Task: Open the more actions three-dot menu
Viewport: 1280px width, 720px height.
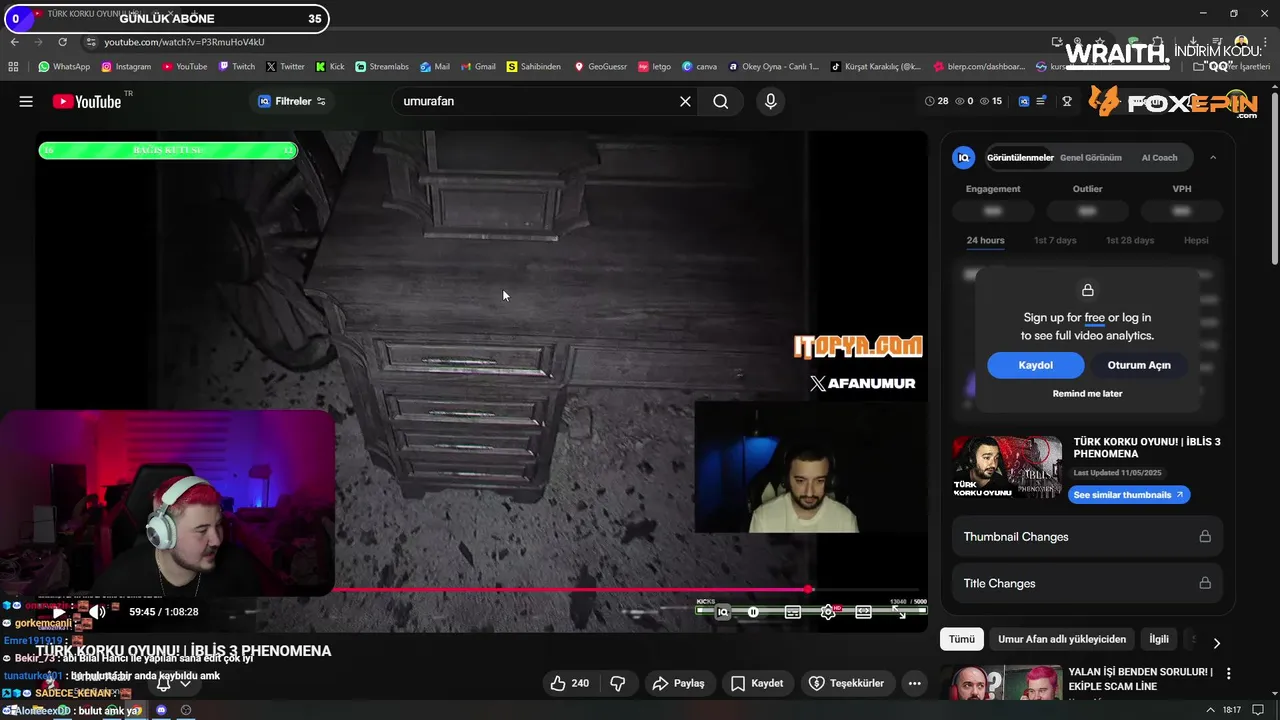Action: (x=914, y=683)
